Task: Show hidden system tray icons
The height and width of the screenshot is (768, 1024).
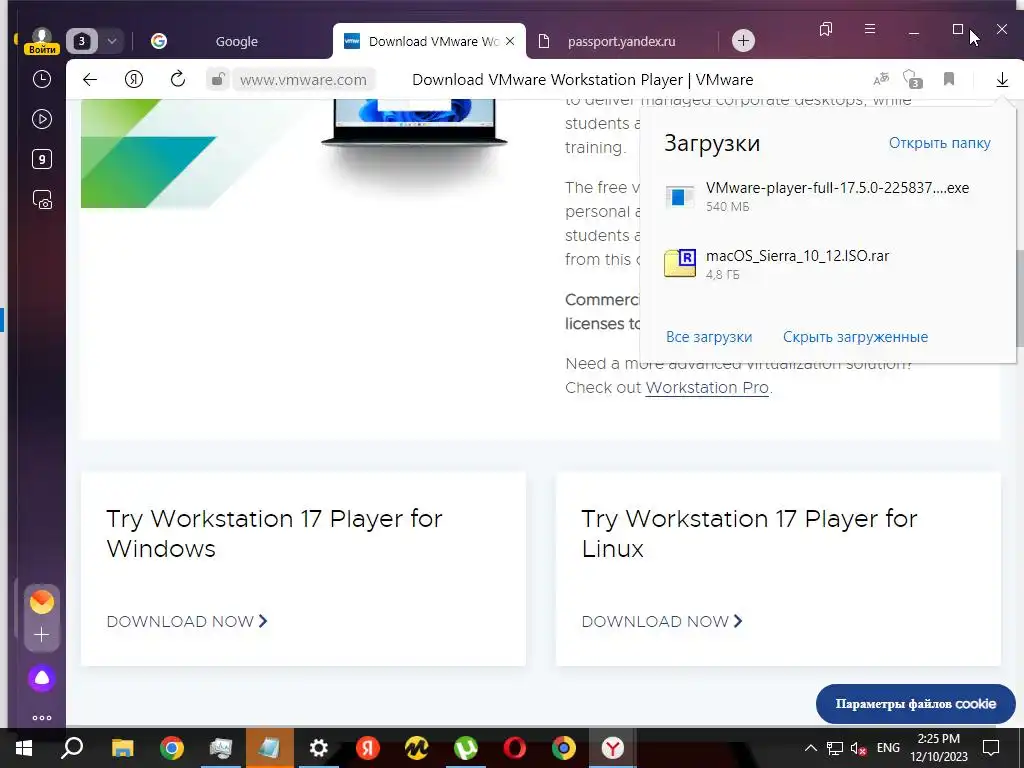Action: click(x=810, y=748)
